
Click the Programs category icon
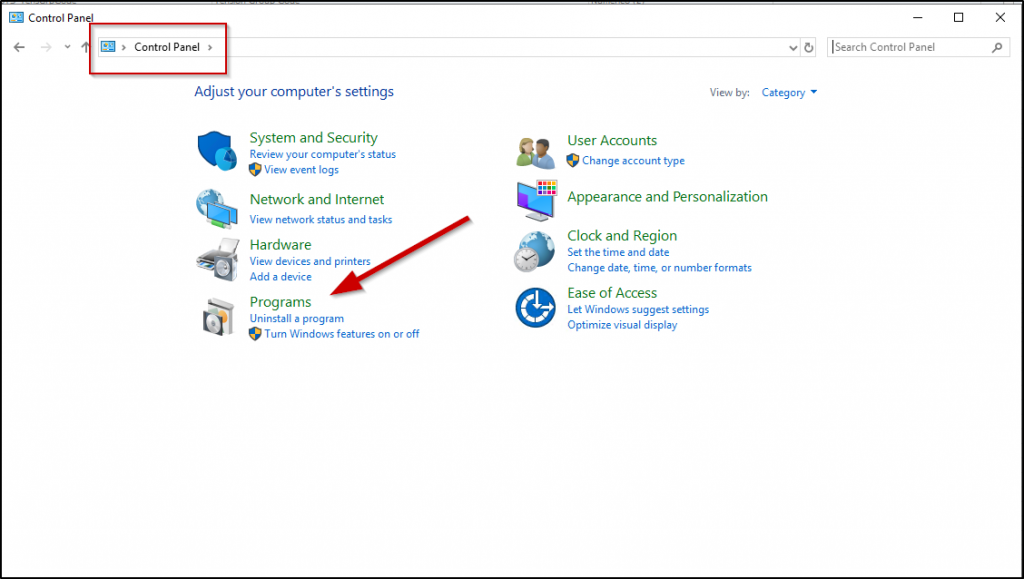point(217,316)
